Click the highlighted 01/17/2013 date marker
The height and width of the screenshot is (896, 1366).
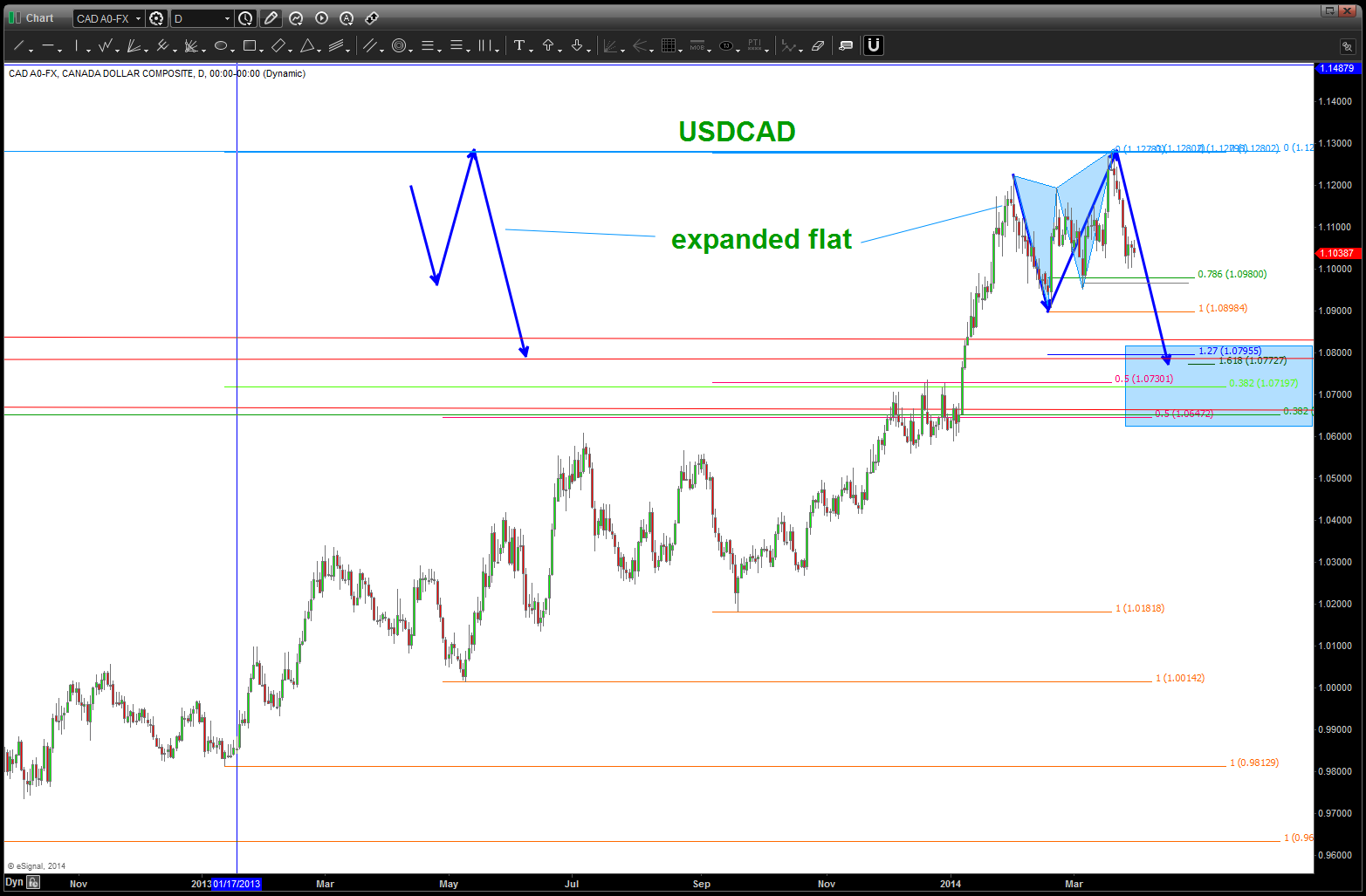point(236,884)
